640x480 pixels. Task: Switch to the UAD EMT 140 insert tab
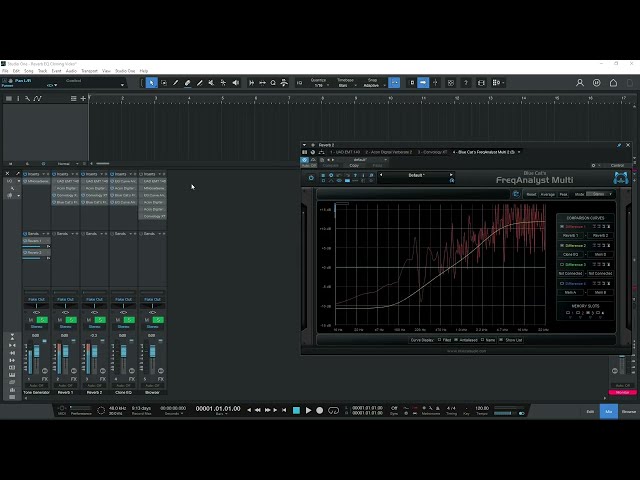point(345,152)
